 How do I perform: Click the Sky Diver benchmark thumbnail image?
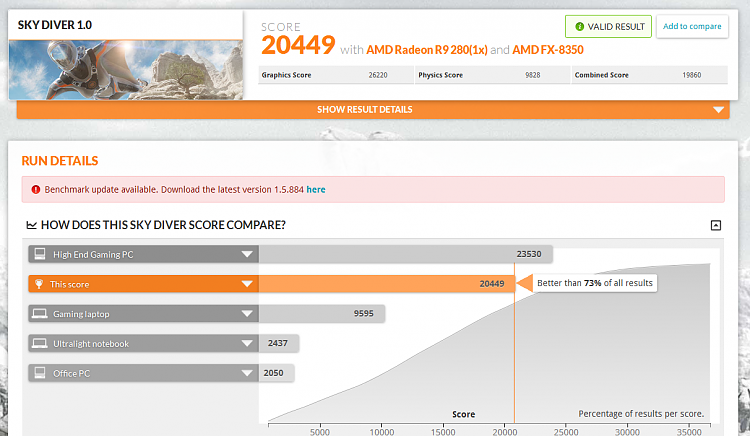click(x=126, y=70)
